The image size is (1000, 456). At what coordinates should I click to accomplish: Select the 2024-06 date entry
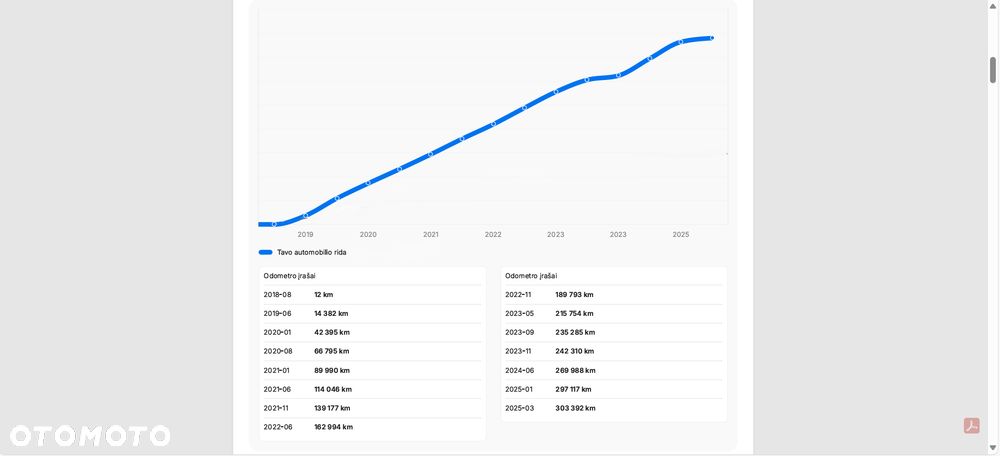pos(520,371)
